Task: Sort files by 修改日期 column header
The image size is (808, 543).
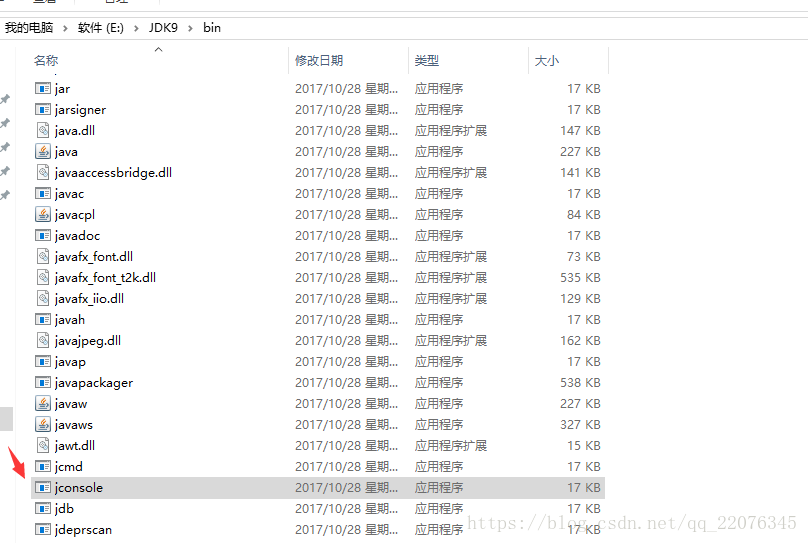Action: tap(319, 61)
